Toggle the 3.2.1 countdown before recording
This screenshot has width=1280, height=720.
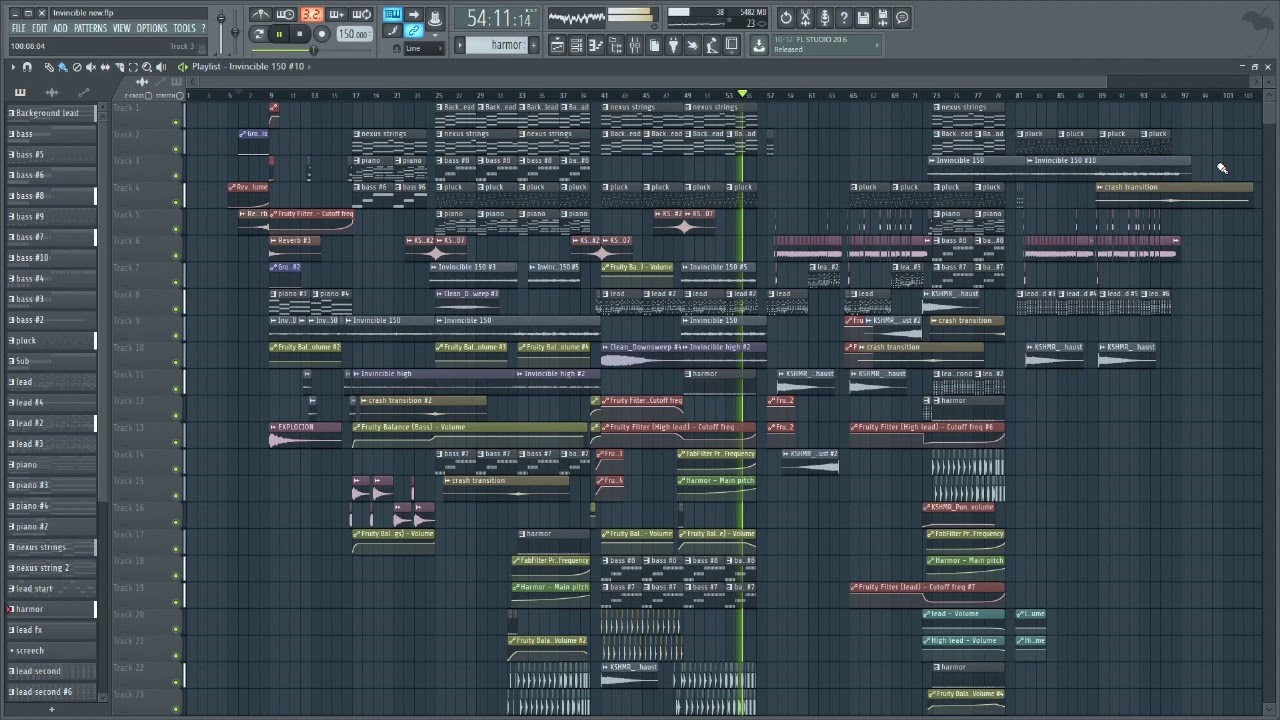[x=311, y=14]
